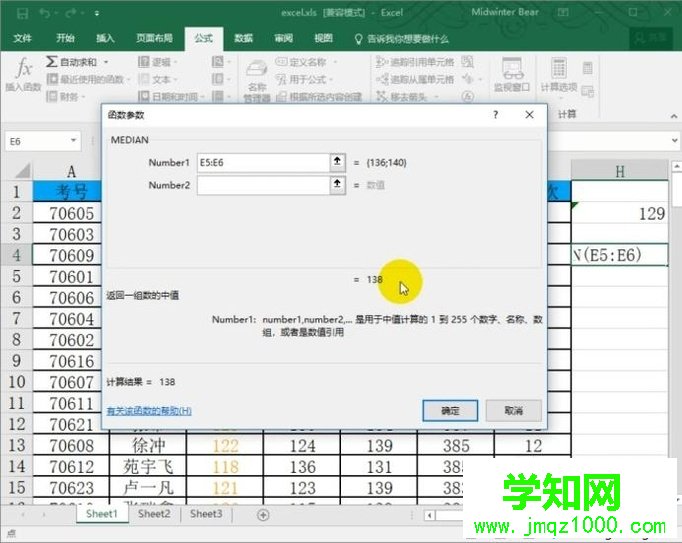Click the Insert Function fx icon
This screenshot has height=543, width=682.
pos(23,68)
